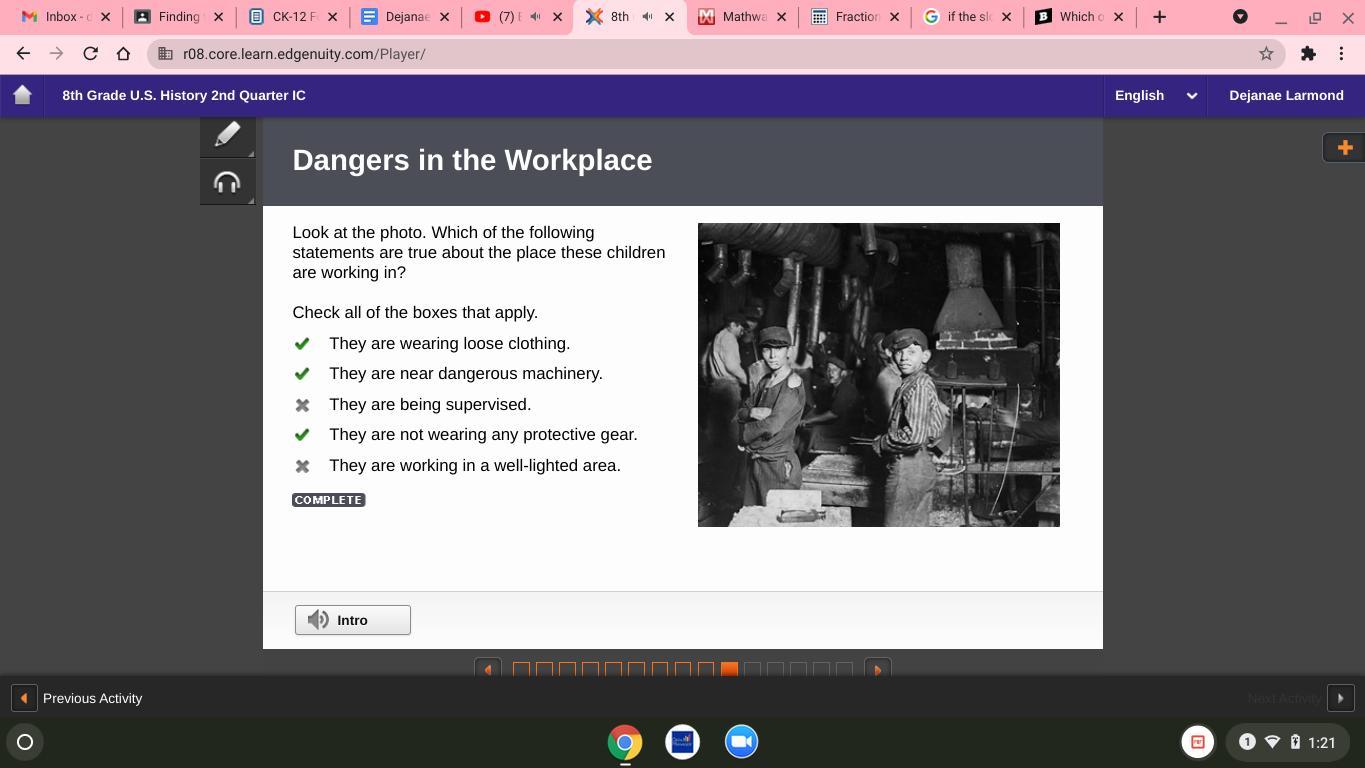
Task: Open the ChromeOS launcher circle
Action: pyautogui.click(x=25, y=742)
